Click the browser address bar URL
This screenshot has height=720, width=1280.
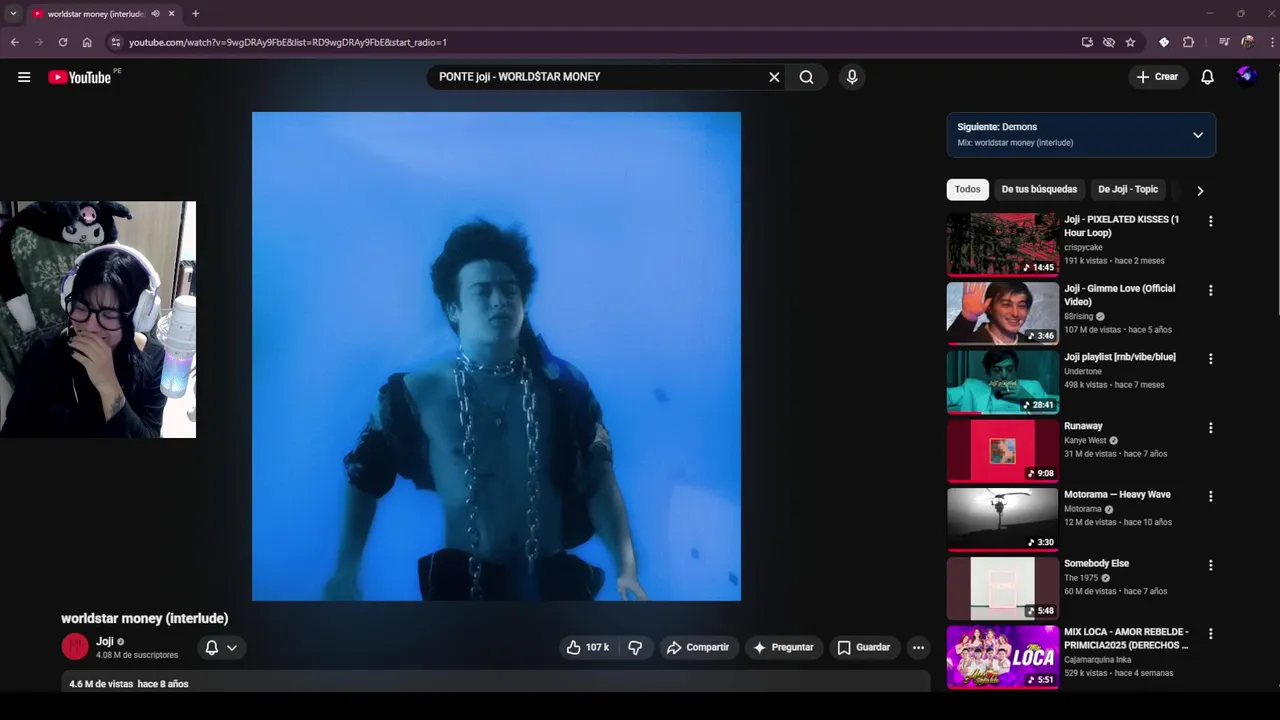pos(288,42)
